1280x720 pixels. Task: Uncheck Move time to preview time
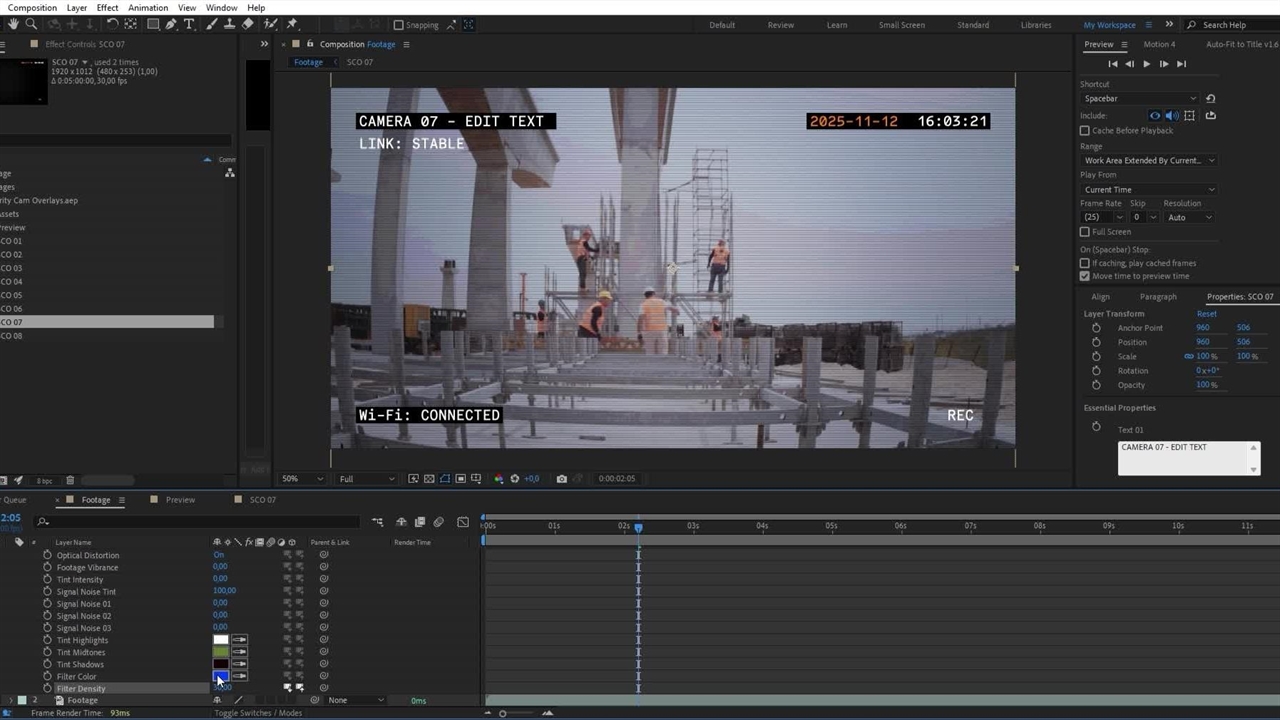tap(1085, 276)
